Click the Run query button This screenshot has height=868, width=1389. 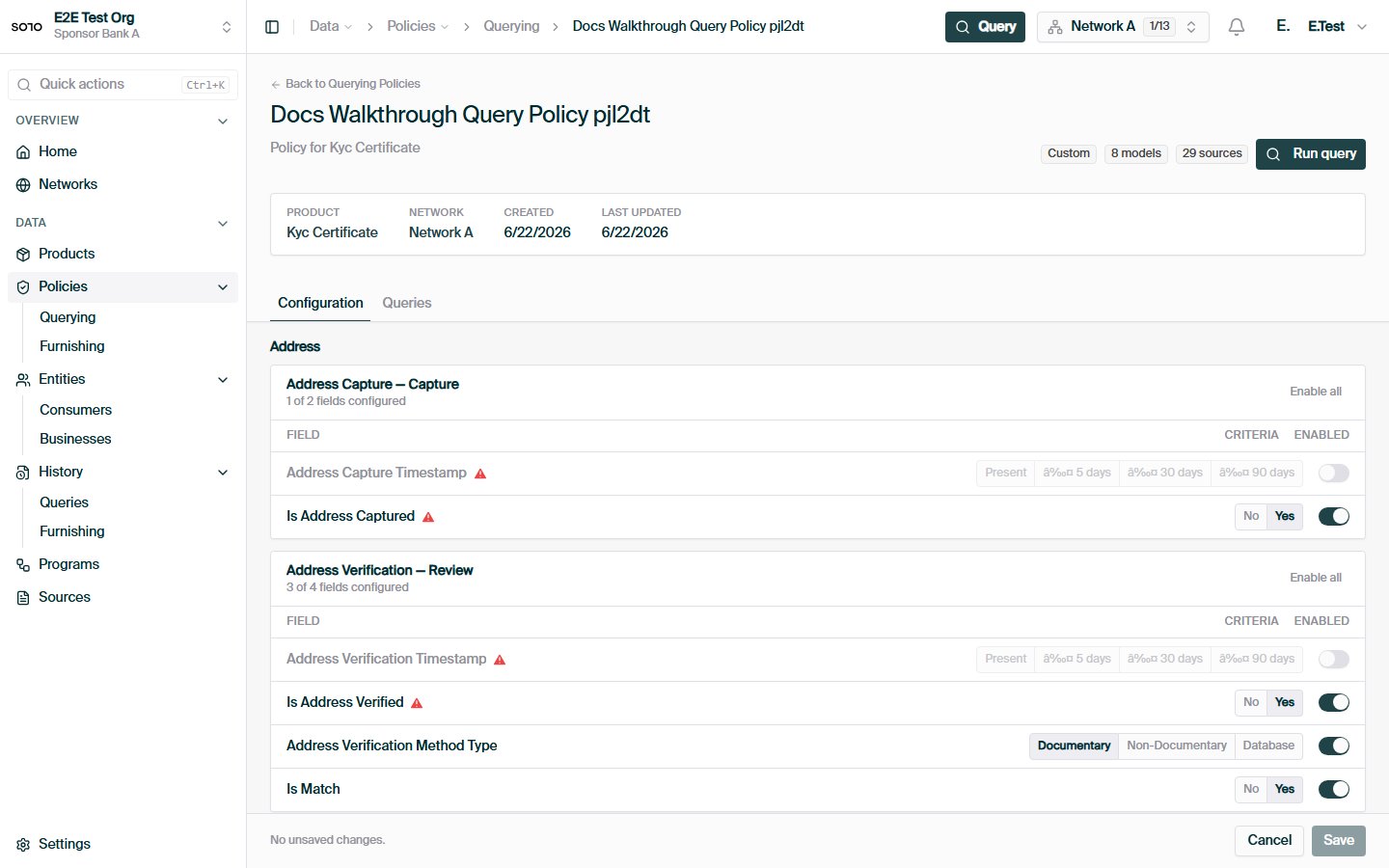[x=1311, y=154]
